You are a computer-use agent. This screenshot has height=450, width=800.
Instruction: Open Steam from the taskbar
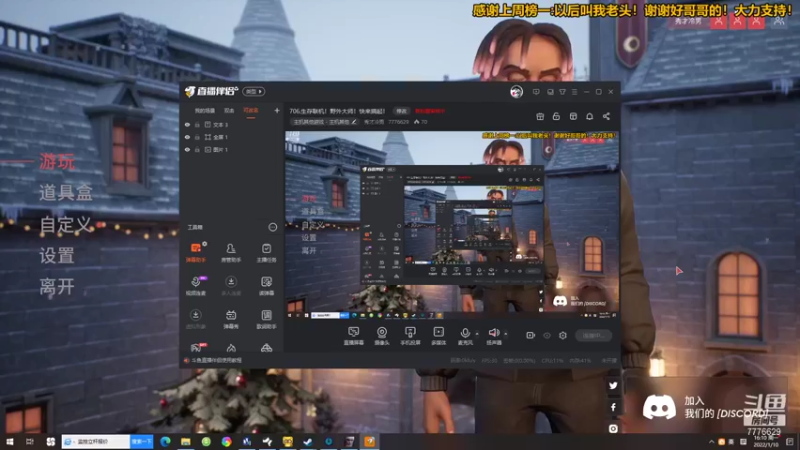pyautogui.click(x=308, y=441)
